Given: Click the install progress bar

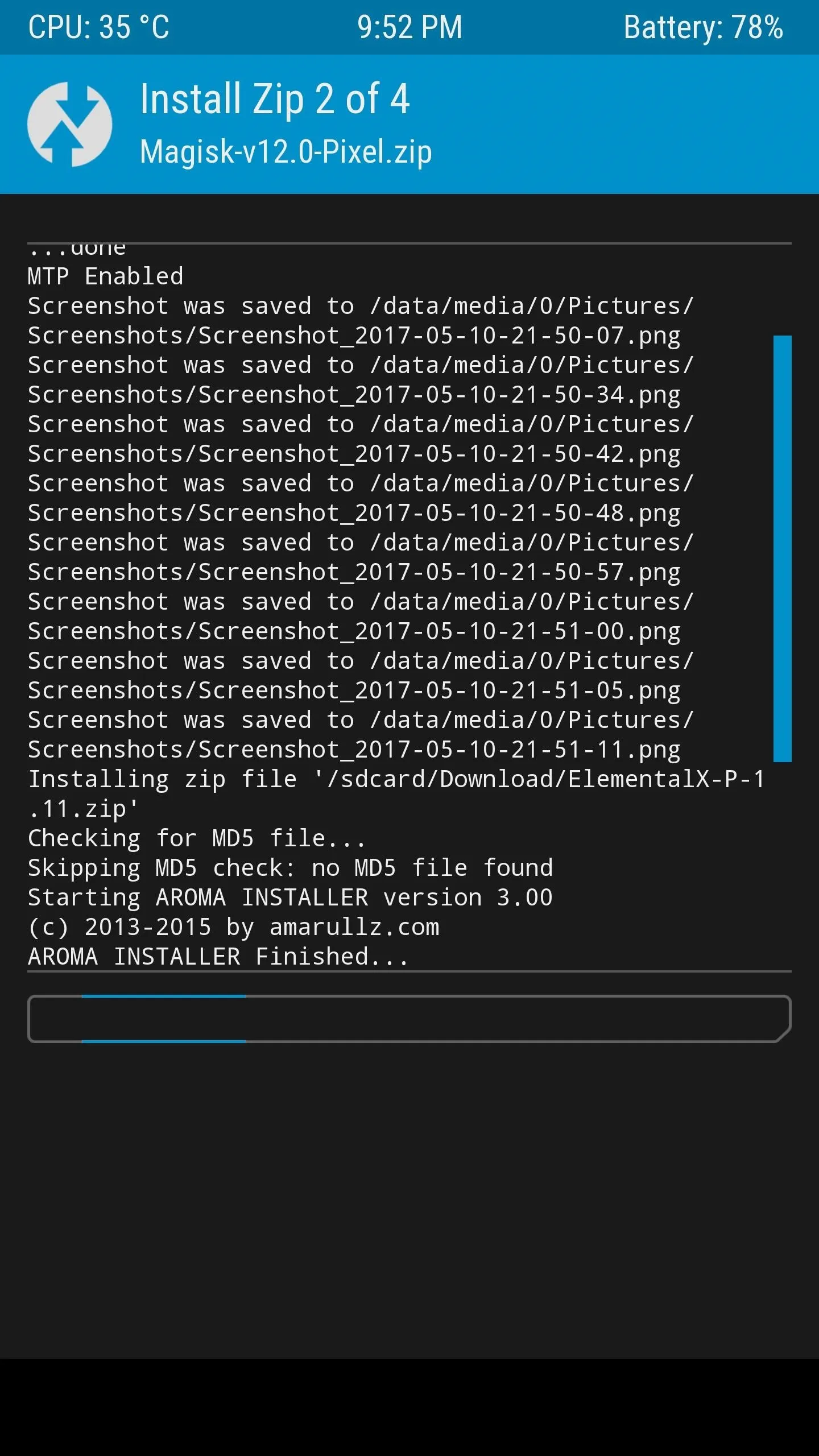Looking at the screenshot, I should [x=409, y=1019].
